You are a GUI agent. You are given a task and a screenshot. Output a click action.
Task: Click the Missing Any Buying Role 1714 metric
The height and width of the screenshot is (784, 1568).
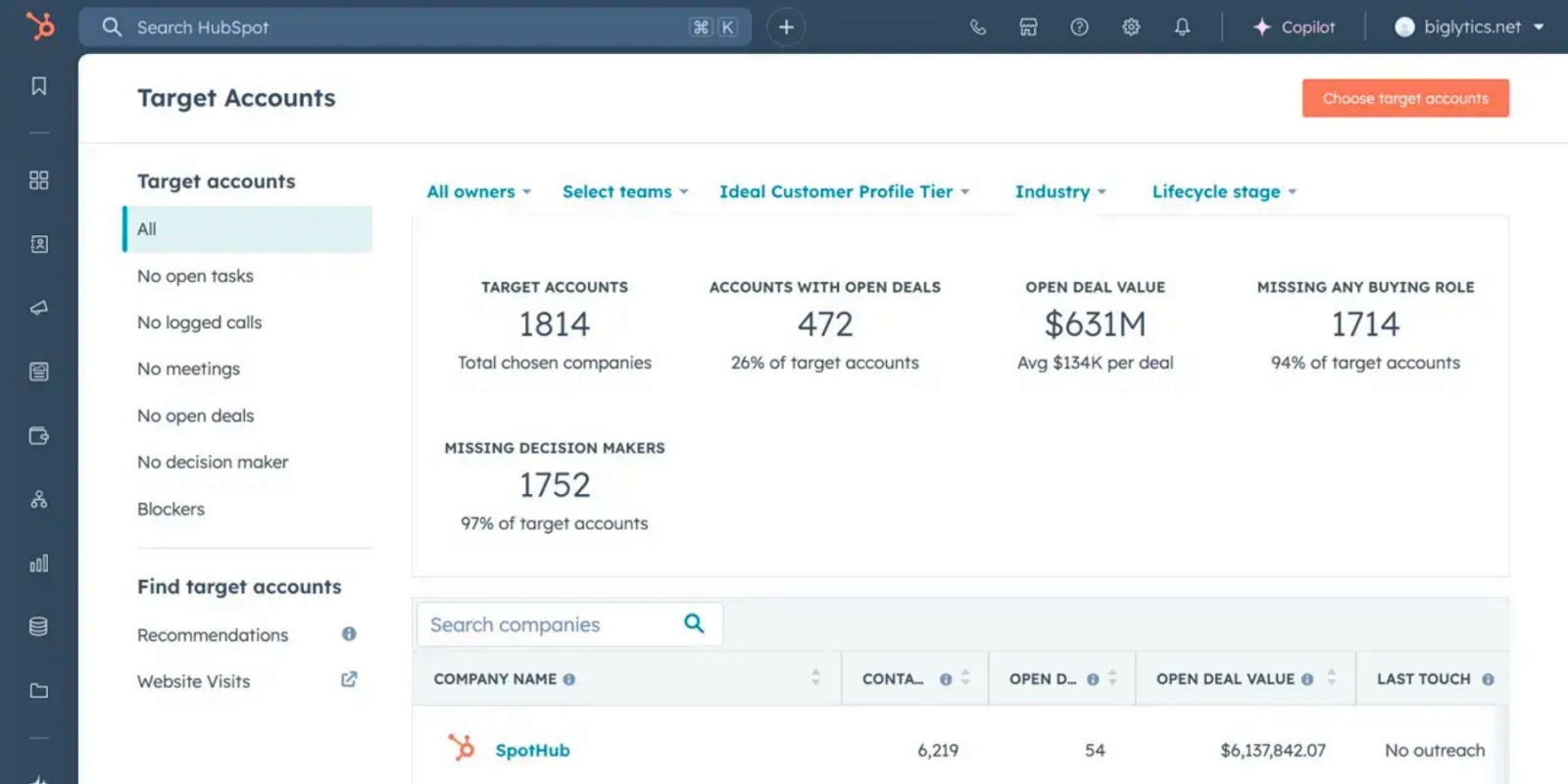[1365, 324]
